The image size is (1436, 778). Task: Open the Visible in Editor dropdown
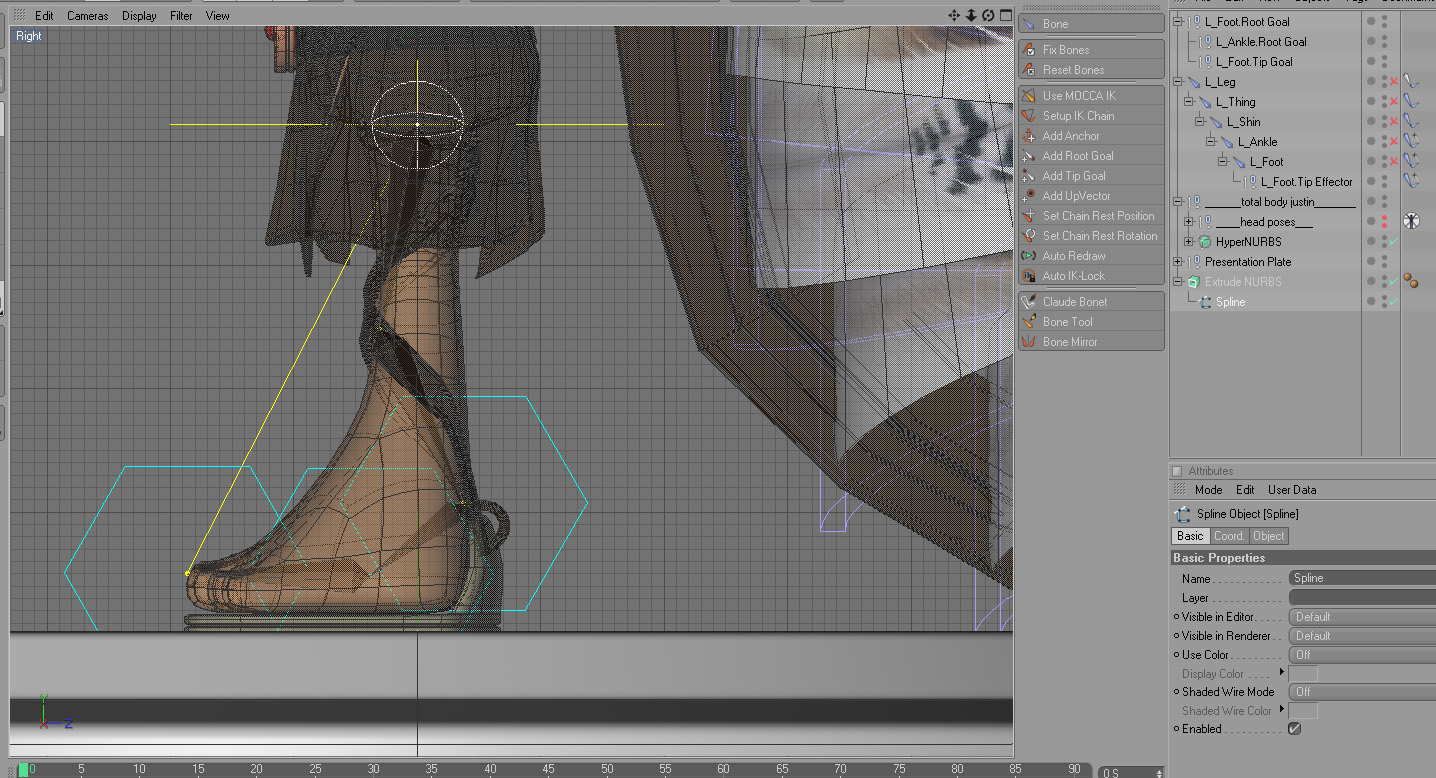1362,617
